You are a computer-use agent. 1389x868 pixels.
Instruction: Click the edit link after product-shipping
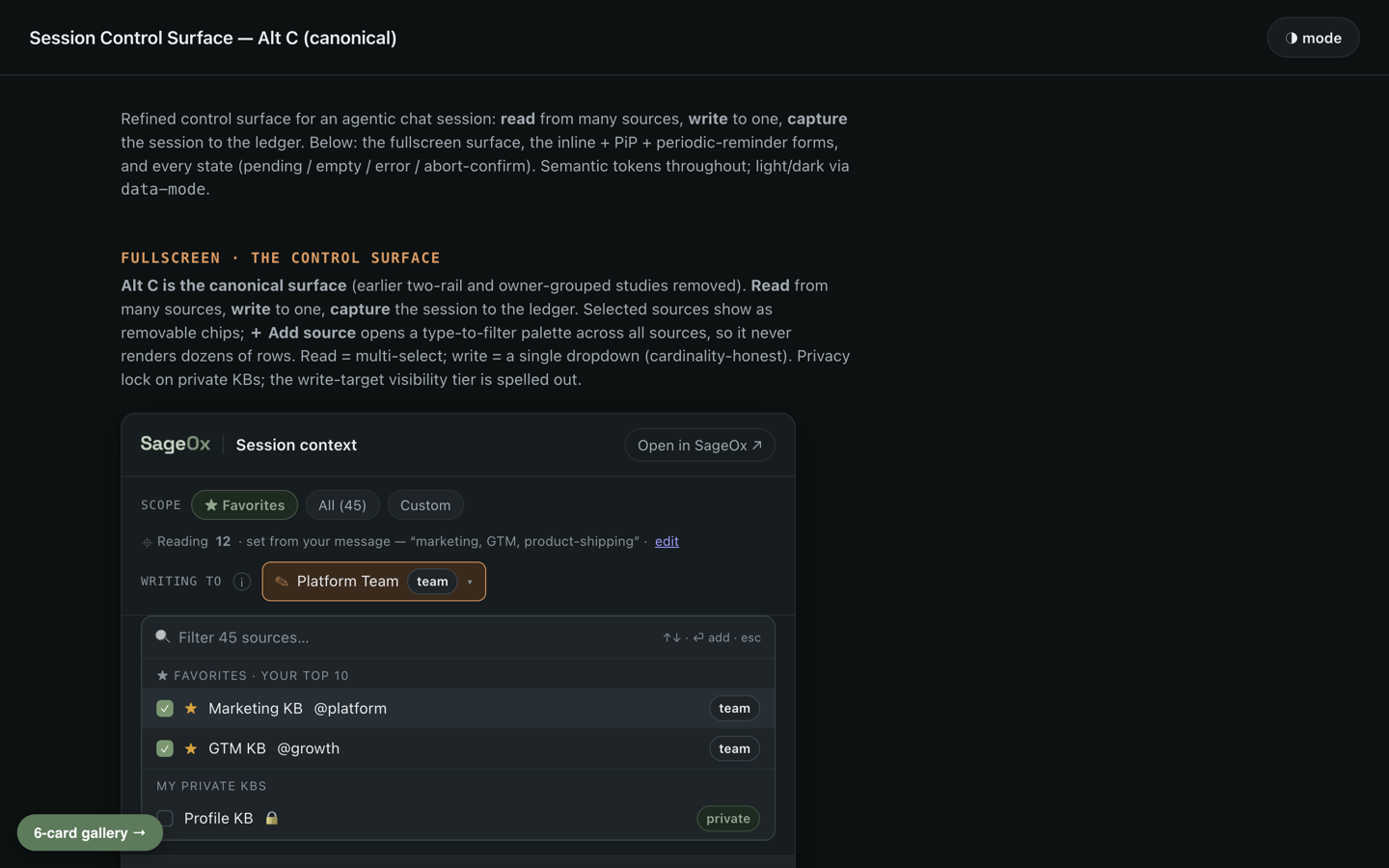point(667,541)
